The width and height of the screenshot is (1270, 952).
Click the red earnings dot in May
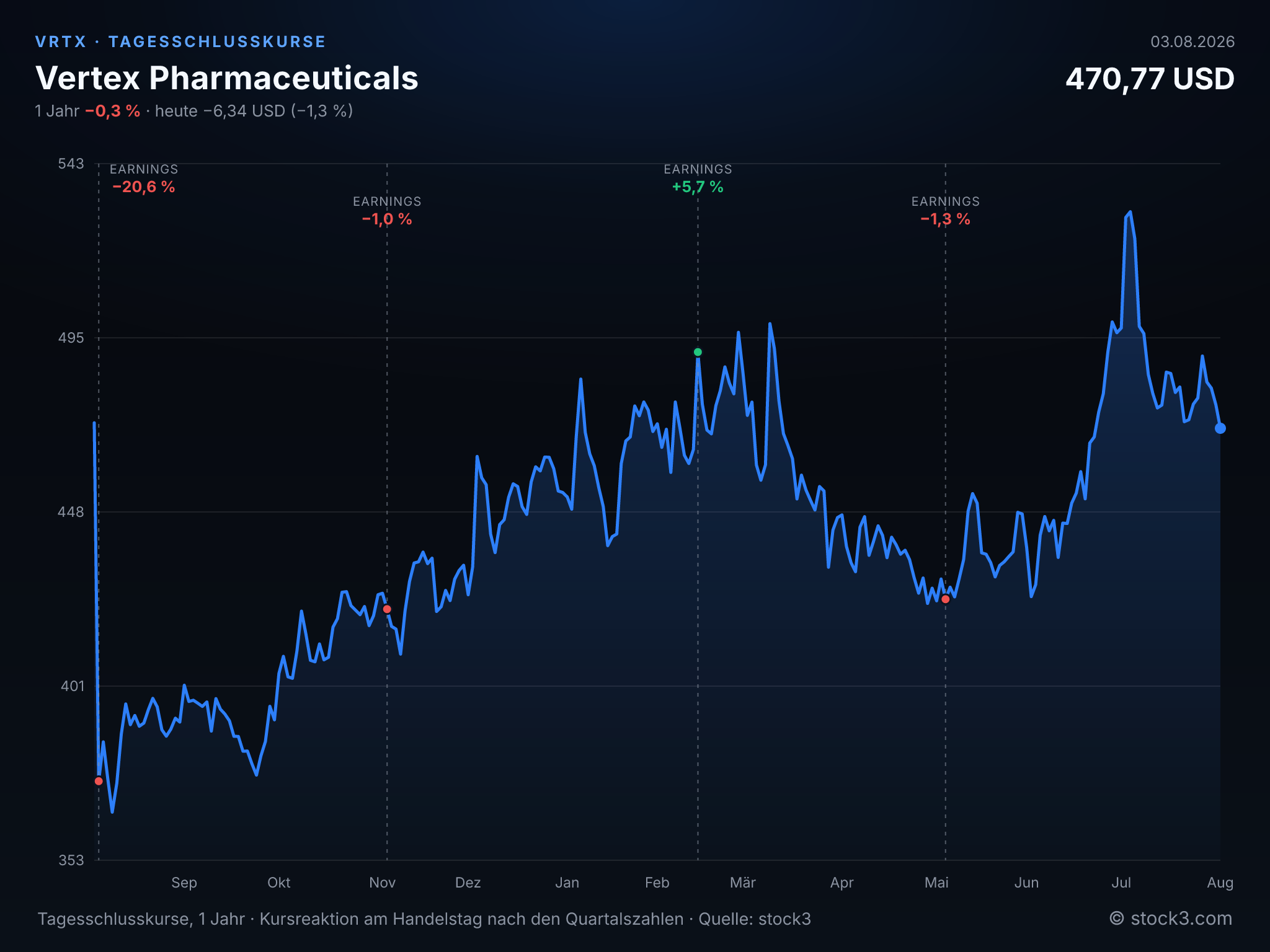coord(945,599)
